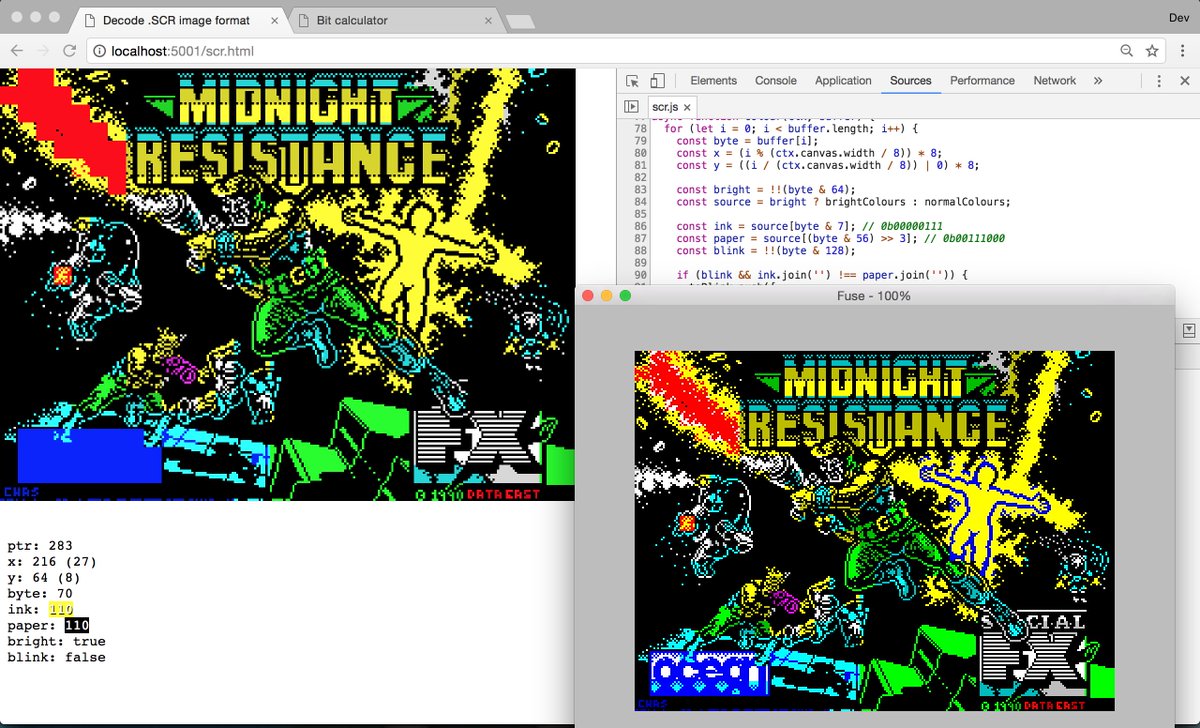The height and width of the screenshot is (728, 1200).
Task: Click the back navigation arrow
Action: 16,50
